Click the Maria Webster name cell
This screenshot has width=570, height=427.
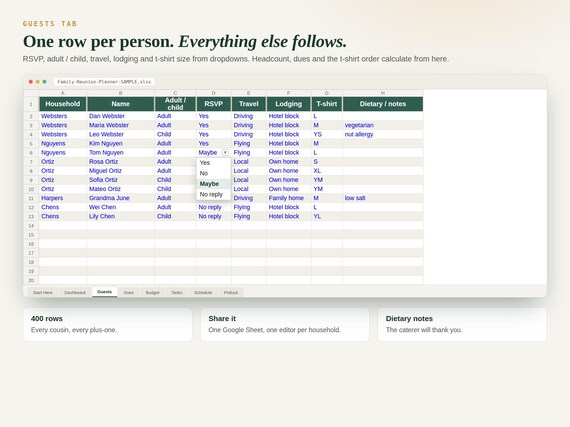(121, 125)
